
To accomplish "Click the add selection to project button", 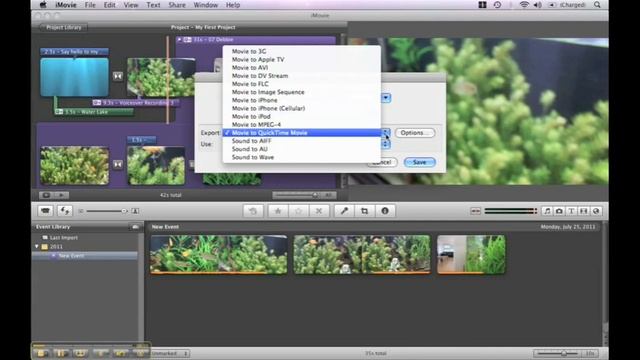I will pos(253,211).
